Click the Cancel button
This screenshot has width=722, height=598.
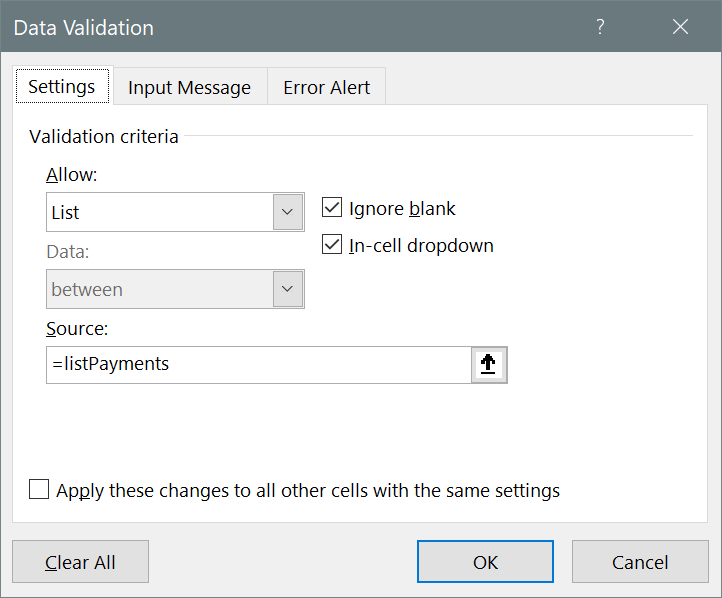pyautogui.click(x=640, y=562)
